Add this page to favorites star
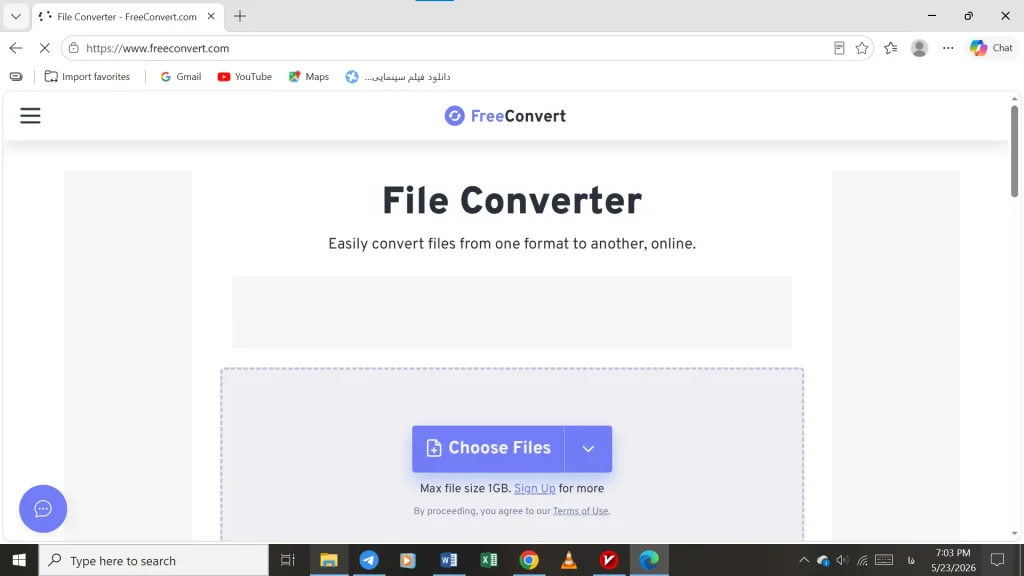 pyautogui.click(x=861, y=48)
